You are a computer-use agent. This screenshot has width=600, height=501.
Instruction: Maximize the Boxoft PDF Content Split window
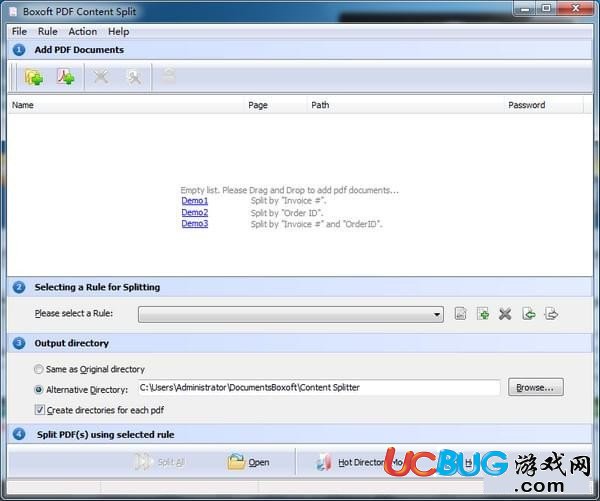pyautogui.click(x=546, y=8)
